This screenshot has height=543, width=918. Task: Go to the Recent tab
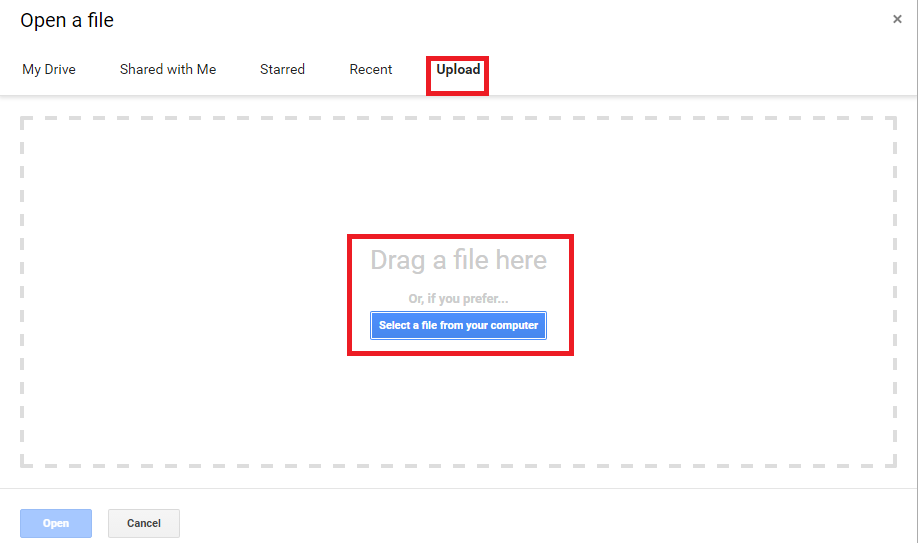[x=371, y=69]
